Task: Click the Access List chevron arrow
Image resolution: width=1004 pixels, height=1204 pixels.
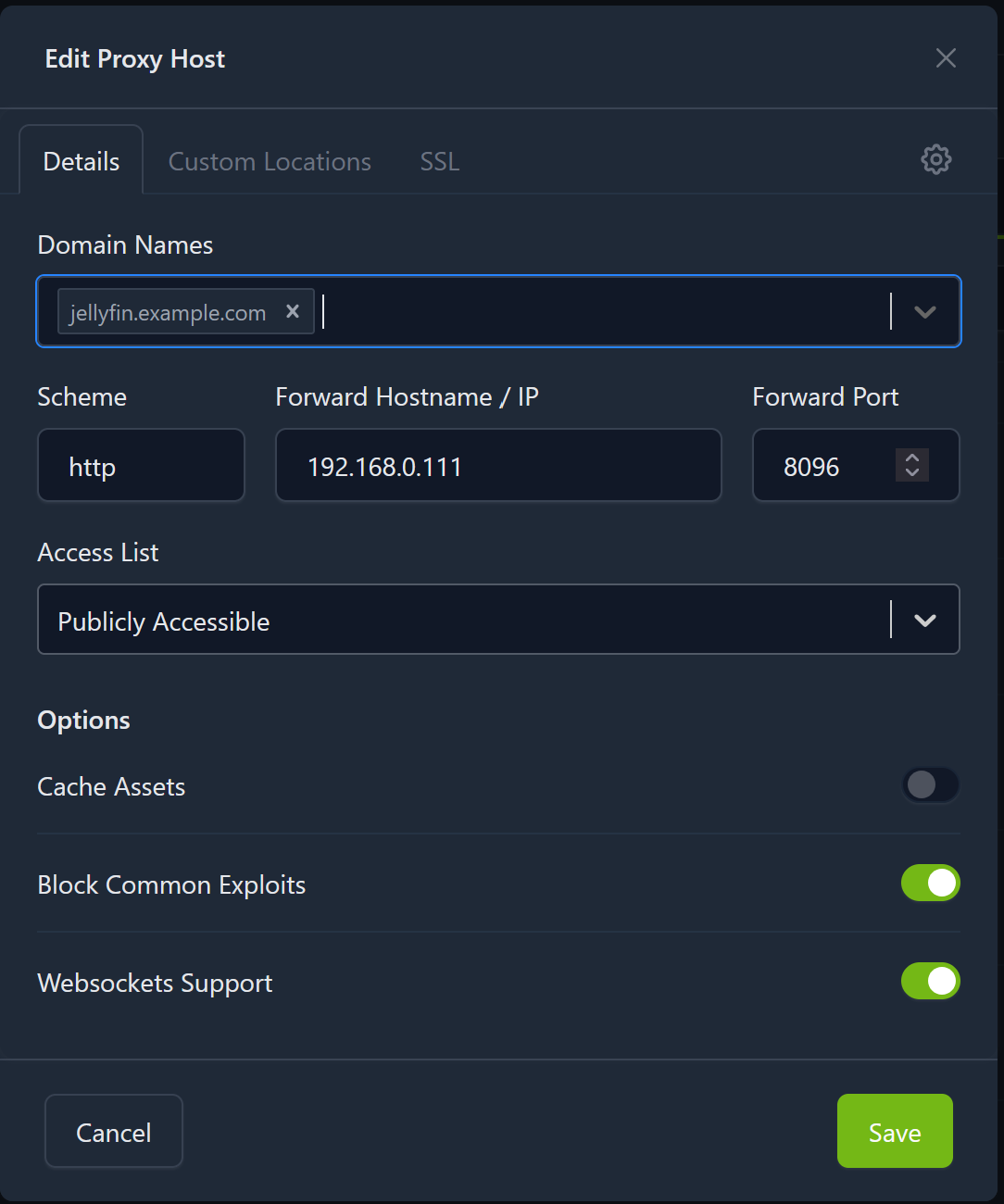Action: 924,621
